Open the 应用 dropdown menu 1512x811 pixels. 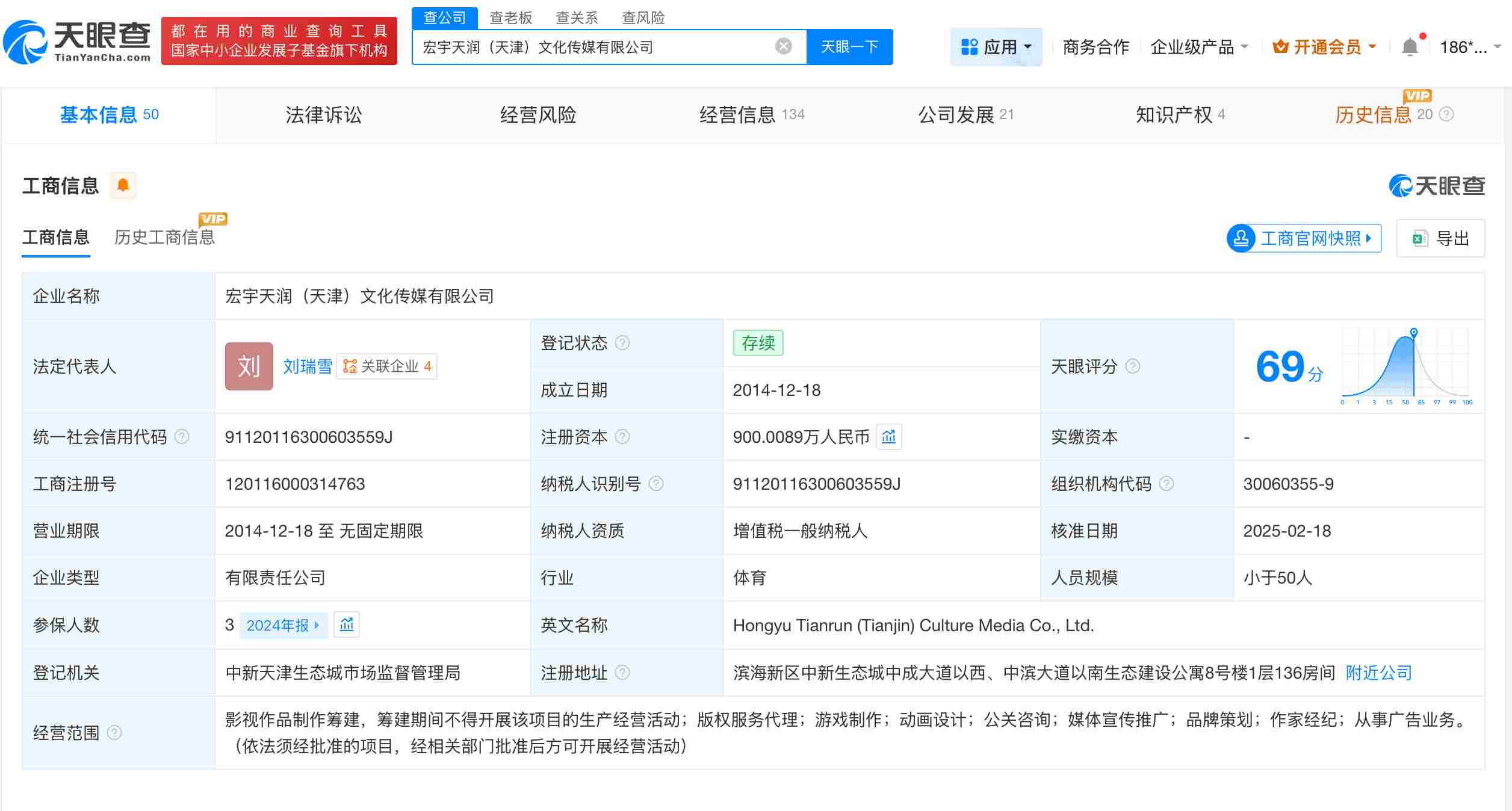click(x=996, y=46)
